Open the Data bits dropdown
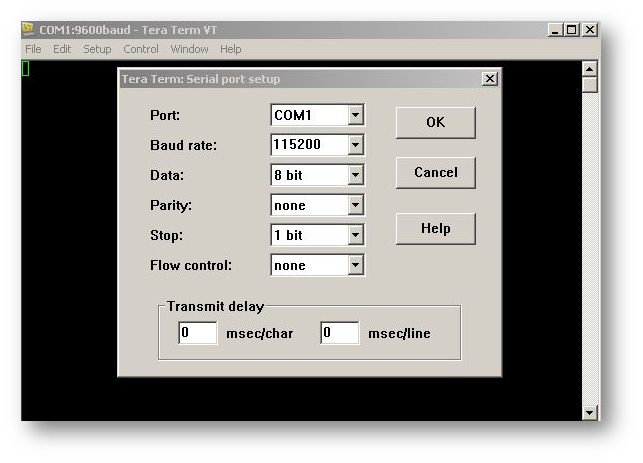 355,175
